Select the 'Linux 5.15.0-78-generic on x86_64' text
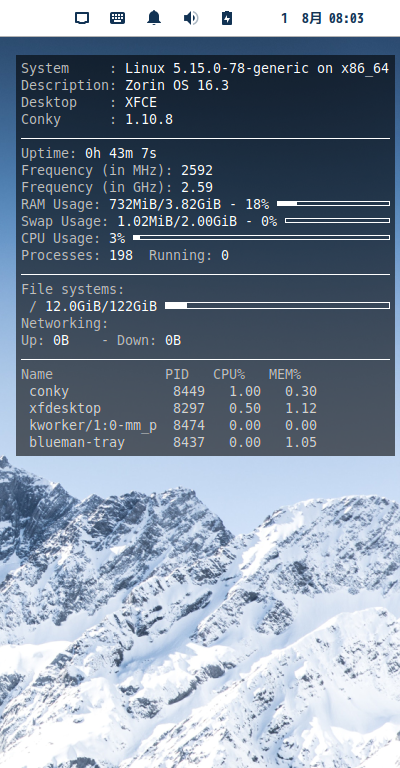The height and width of the screenshot is (768, 400). [x=257, y=69]
